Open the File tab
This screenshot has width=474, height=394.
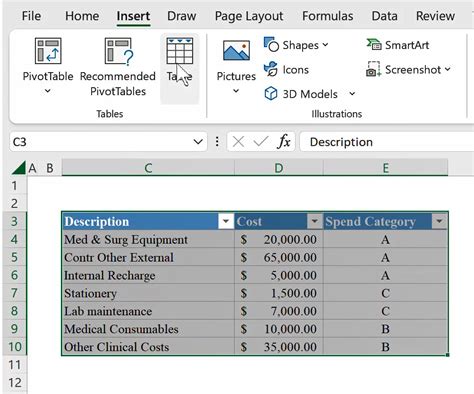click(31, 16)
